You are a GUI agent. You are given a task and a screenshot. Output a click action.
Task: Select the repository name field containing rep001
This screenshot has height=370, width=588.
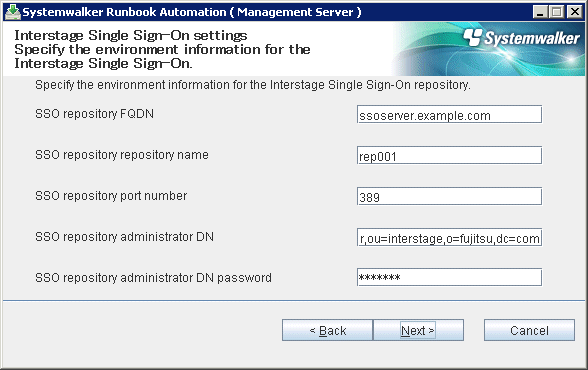click(449, 155)
